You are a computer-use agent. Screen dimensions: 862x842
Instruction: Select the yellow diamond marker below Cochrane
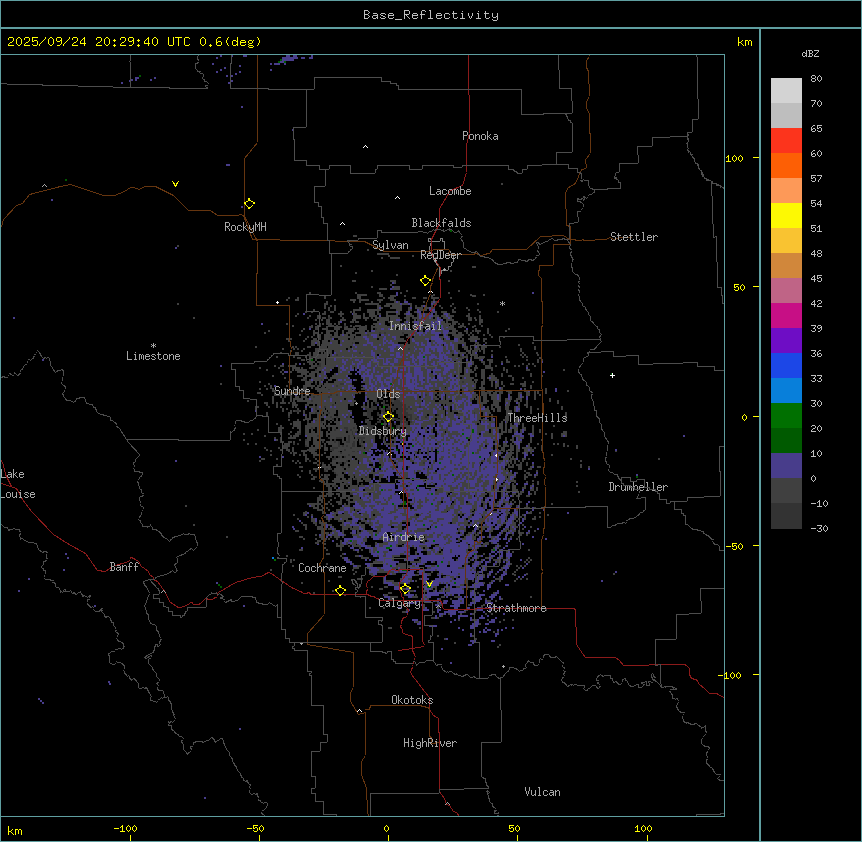[x=340, y=591]
